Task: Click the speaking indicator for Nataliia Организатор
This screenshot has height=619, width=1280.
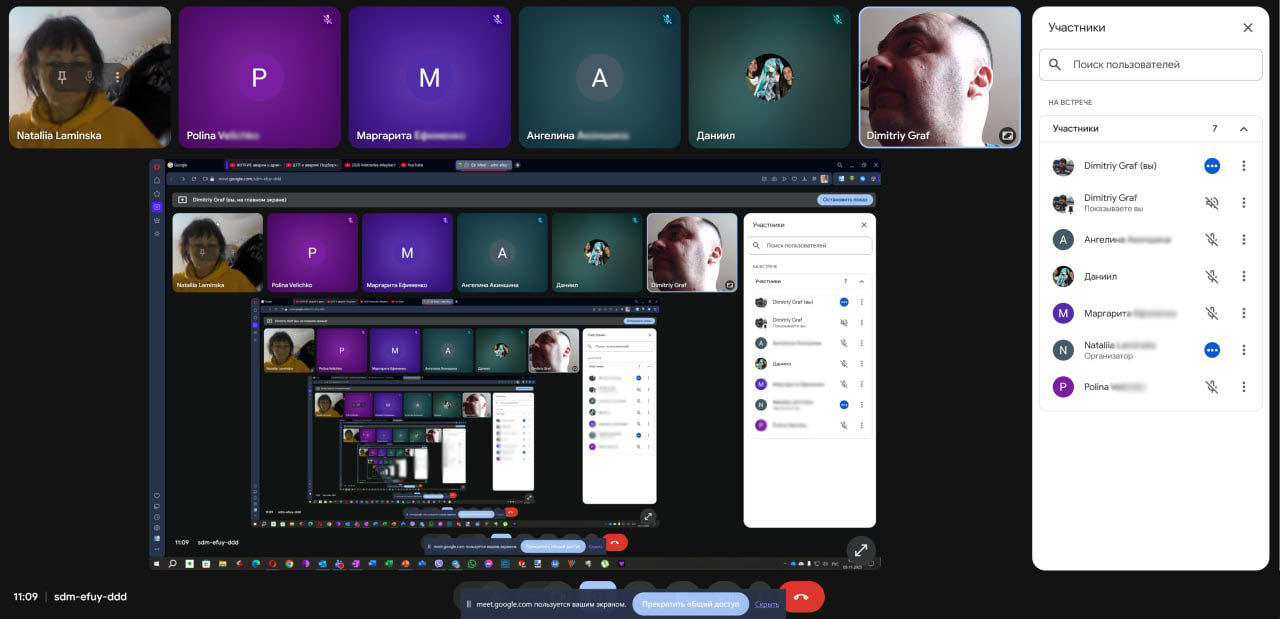Action: (1212, 350)
